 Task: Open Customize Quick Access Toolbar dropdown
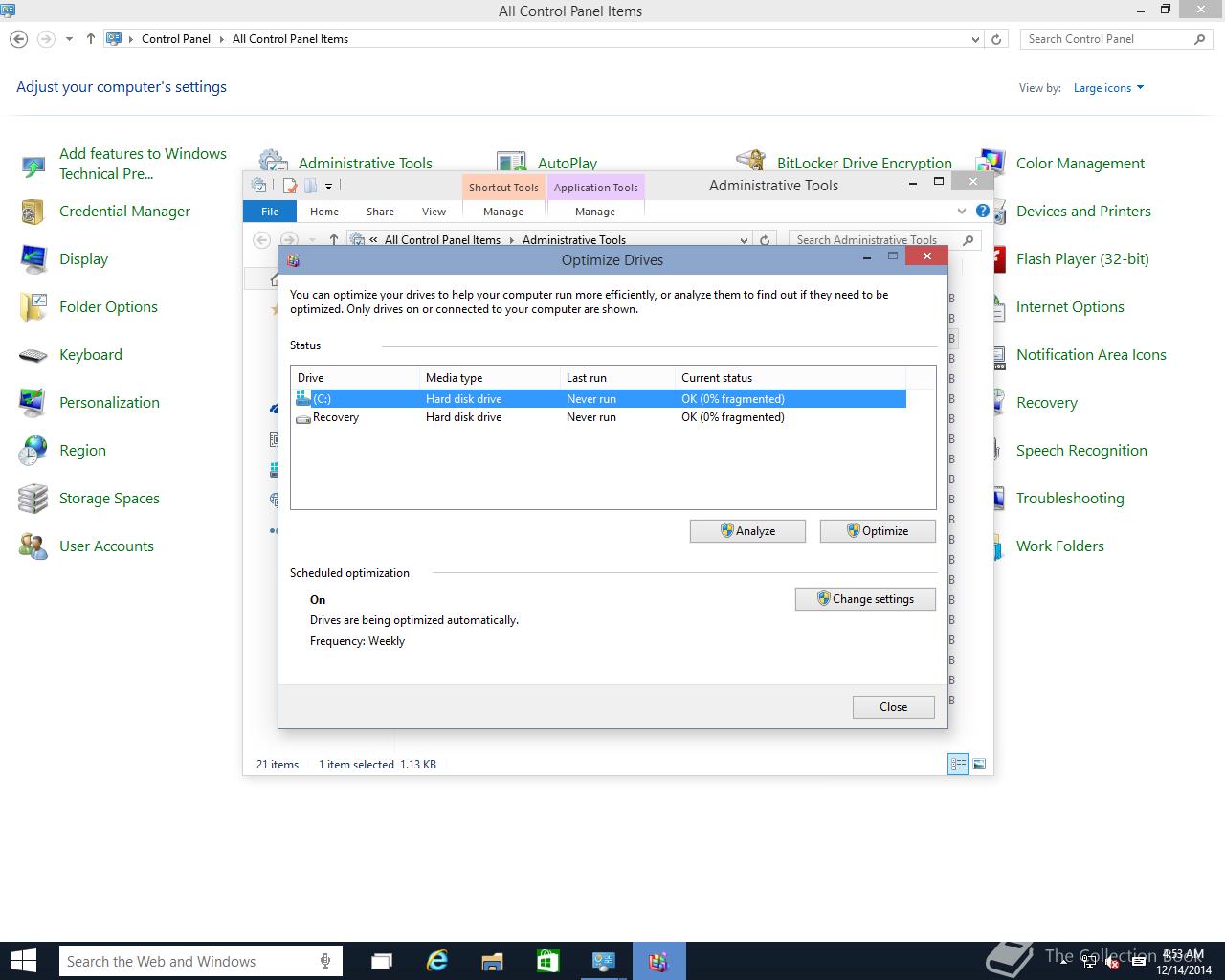(328, 187)
